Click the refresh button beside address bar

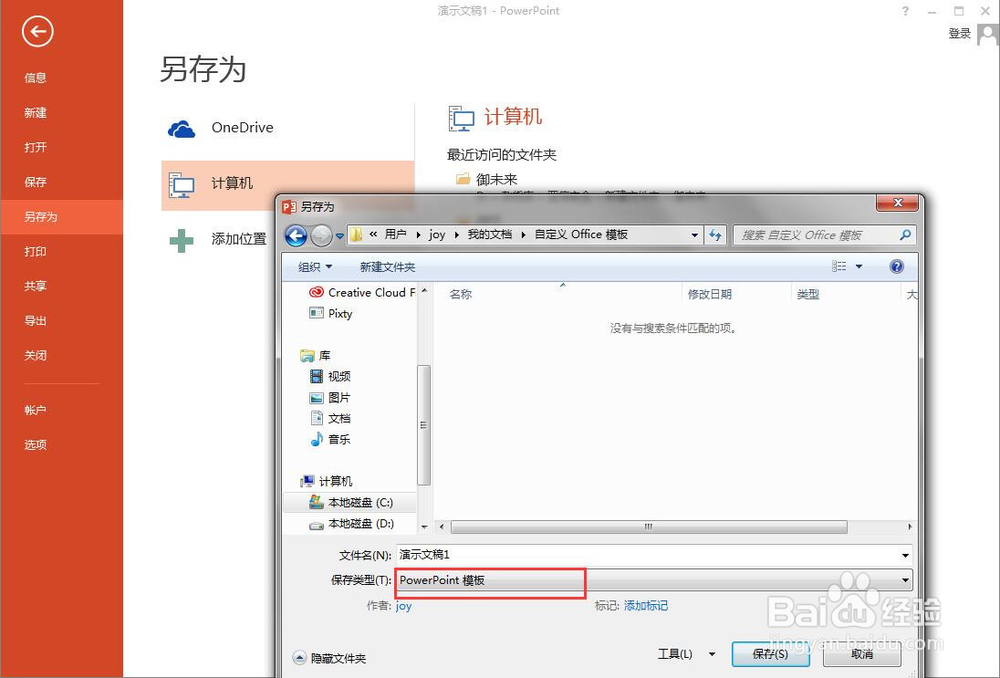[x=715, y=235]
